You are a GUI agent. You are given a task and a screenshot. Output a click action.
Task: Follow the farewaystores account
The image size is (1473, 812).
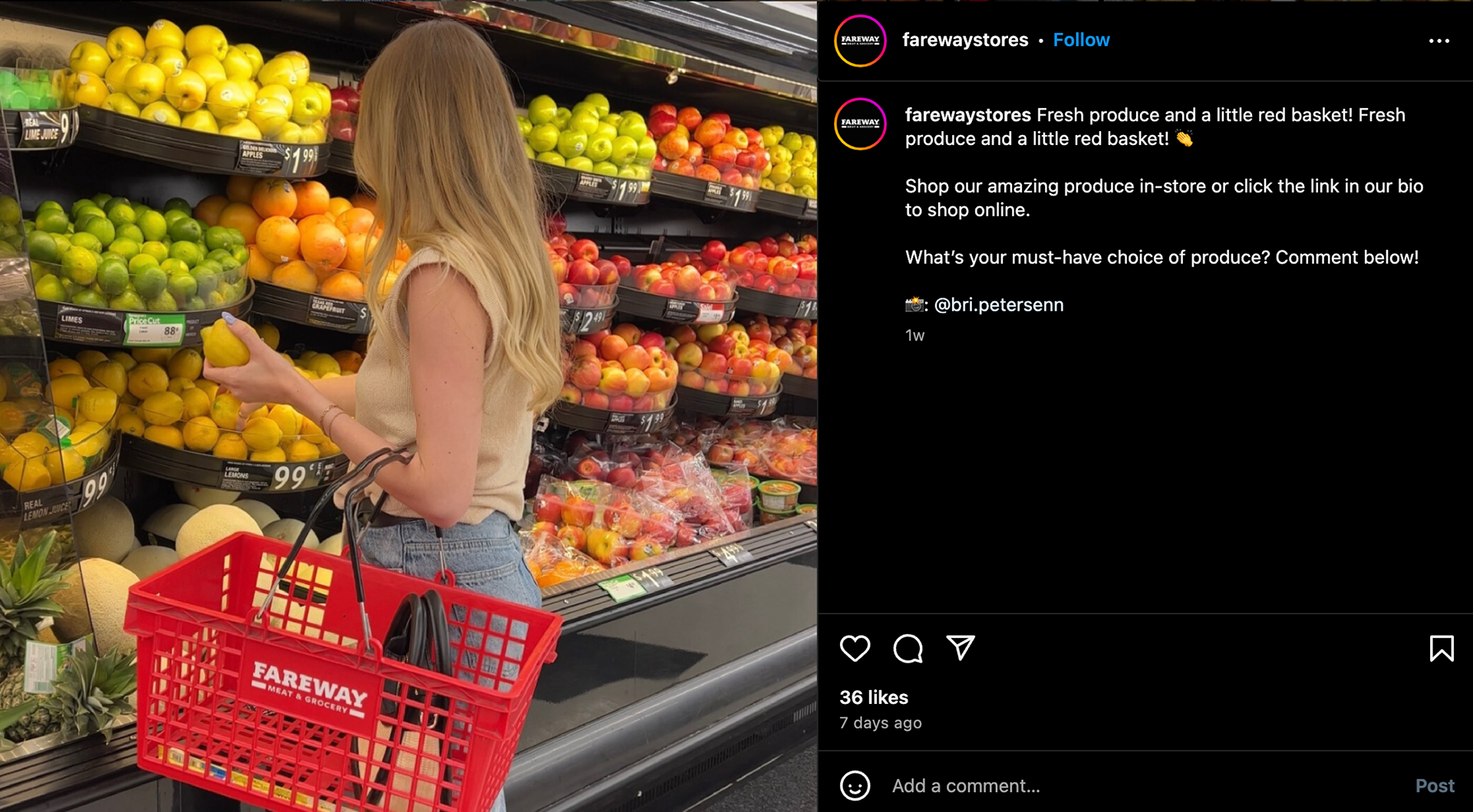(1081, 40)
